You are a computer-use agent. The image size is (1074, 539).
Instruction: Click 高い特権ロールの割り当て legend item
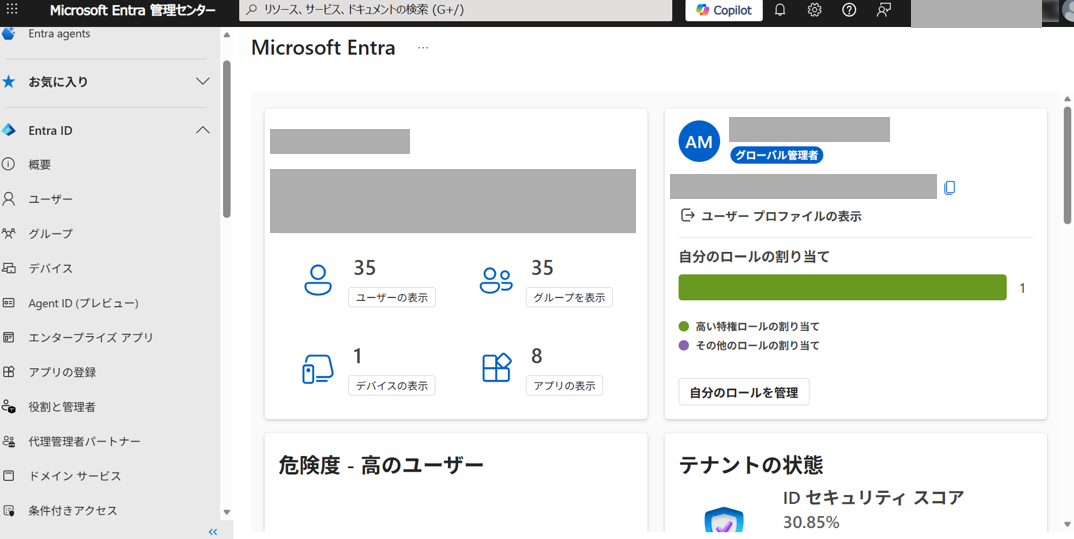coord(749,327)
